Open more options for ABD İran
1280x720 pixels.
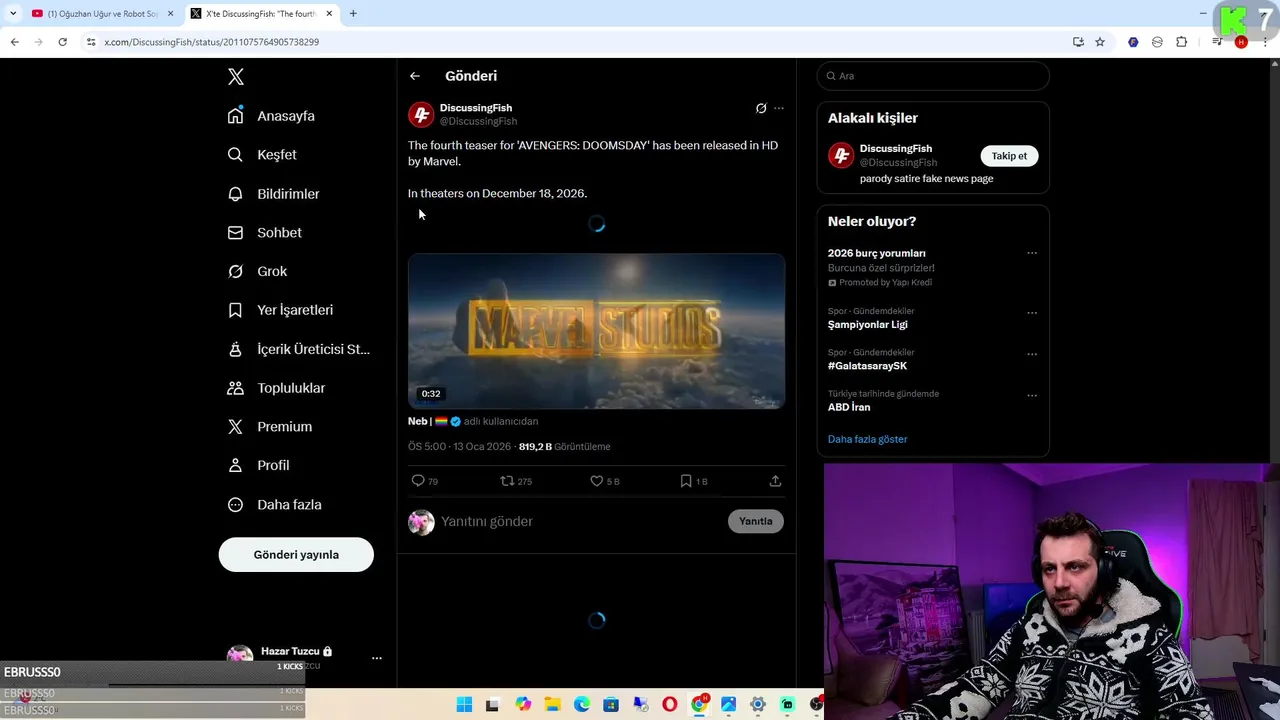pos(1032,395)
